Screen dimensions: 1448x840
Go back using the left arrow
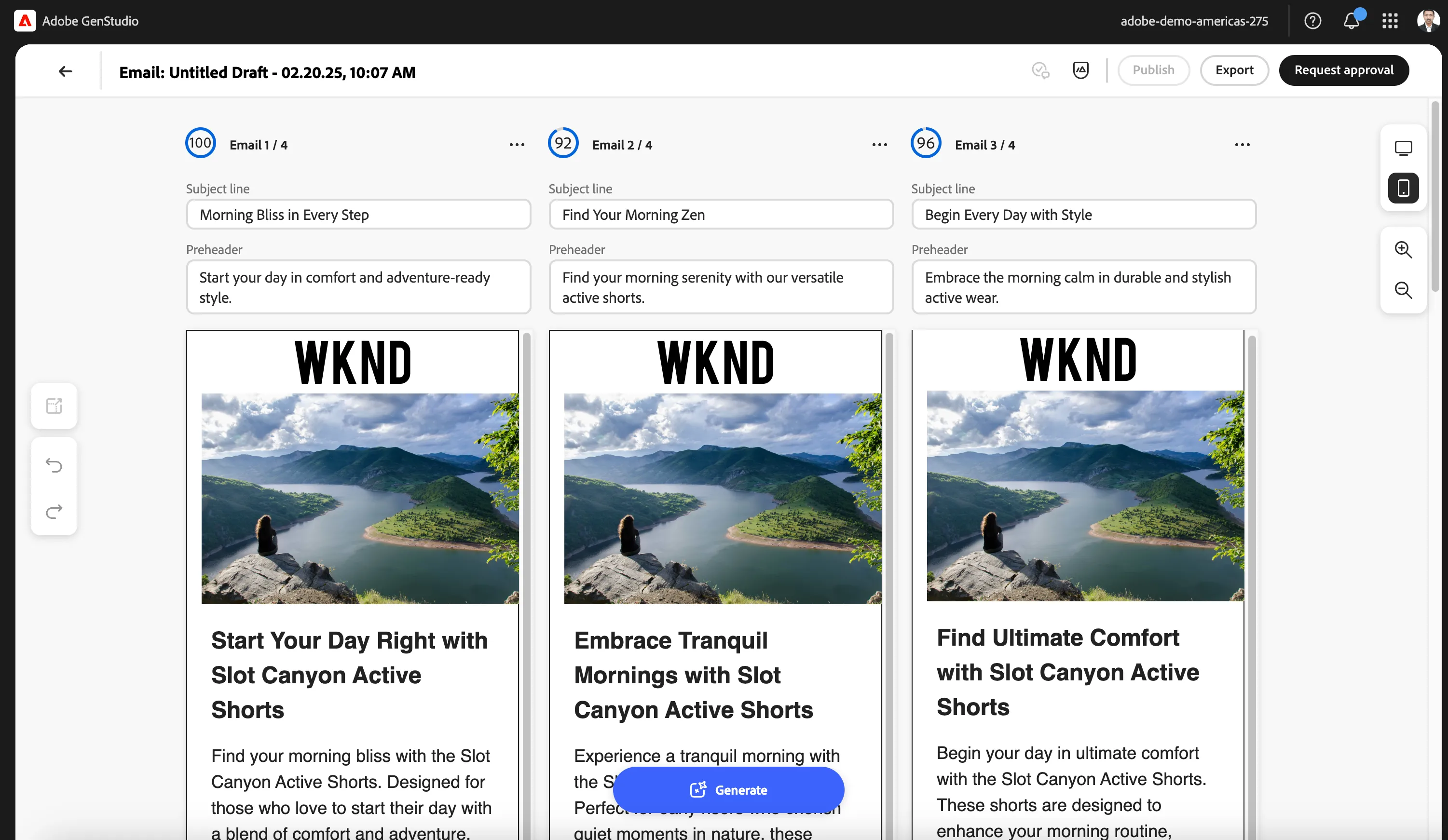tap(66, 71)
